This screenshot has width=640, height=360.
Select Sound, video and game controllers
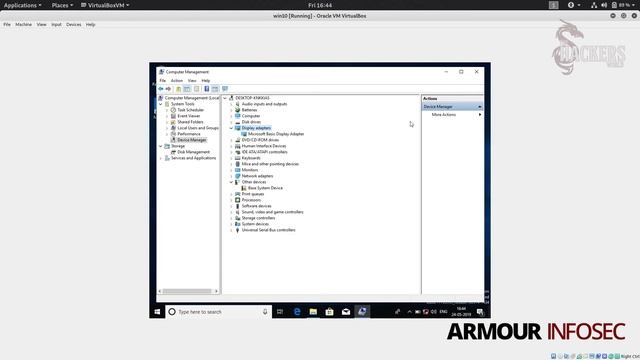[x=272, y=212]
